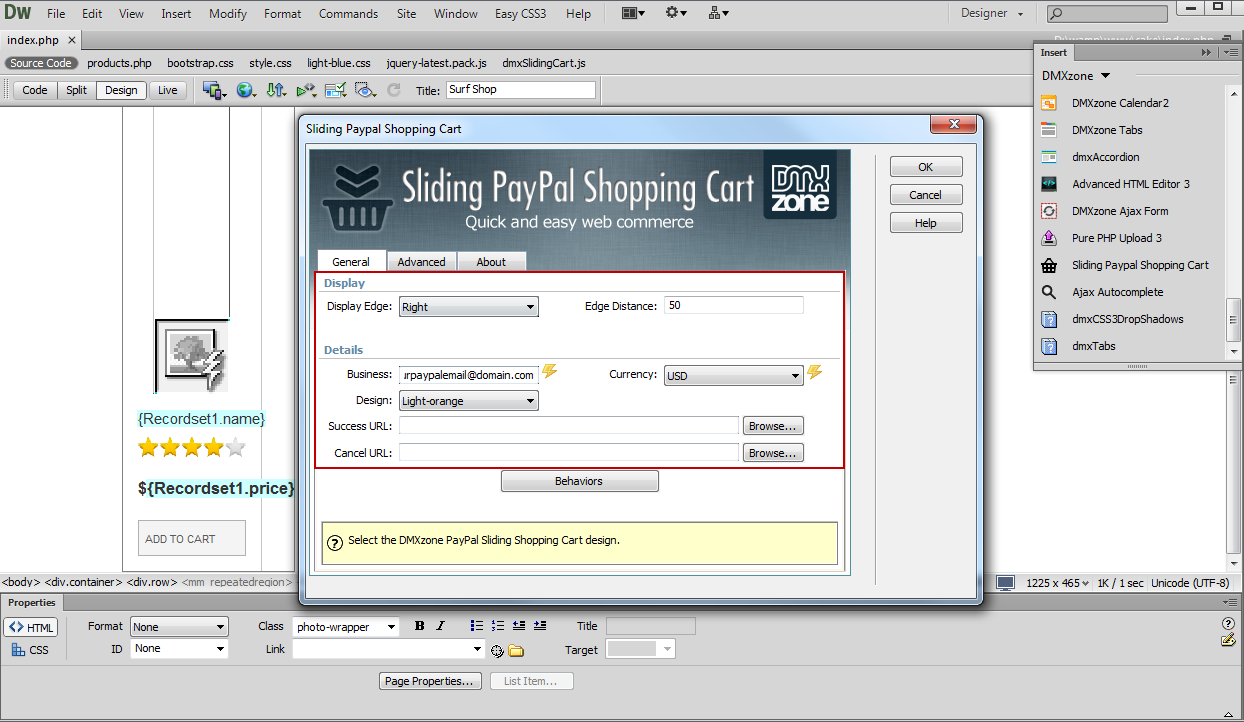This screenshot has width=1244, height=722.
Task: Click the Help button in the dialog
Action: tap(926, 223)
